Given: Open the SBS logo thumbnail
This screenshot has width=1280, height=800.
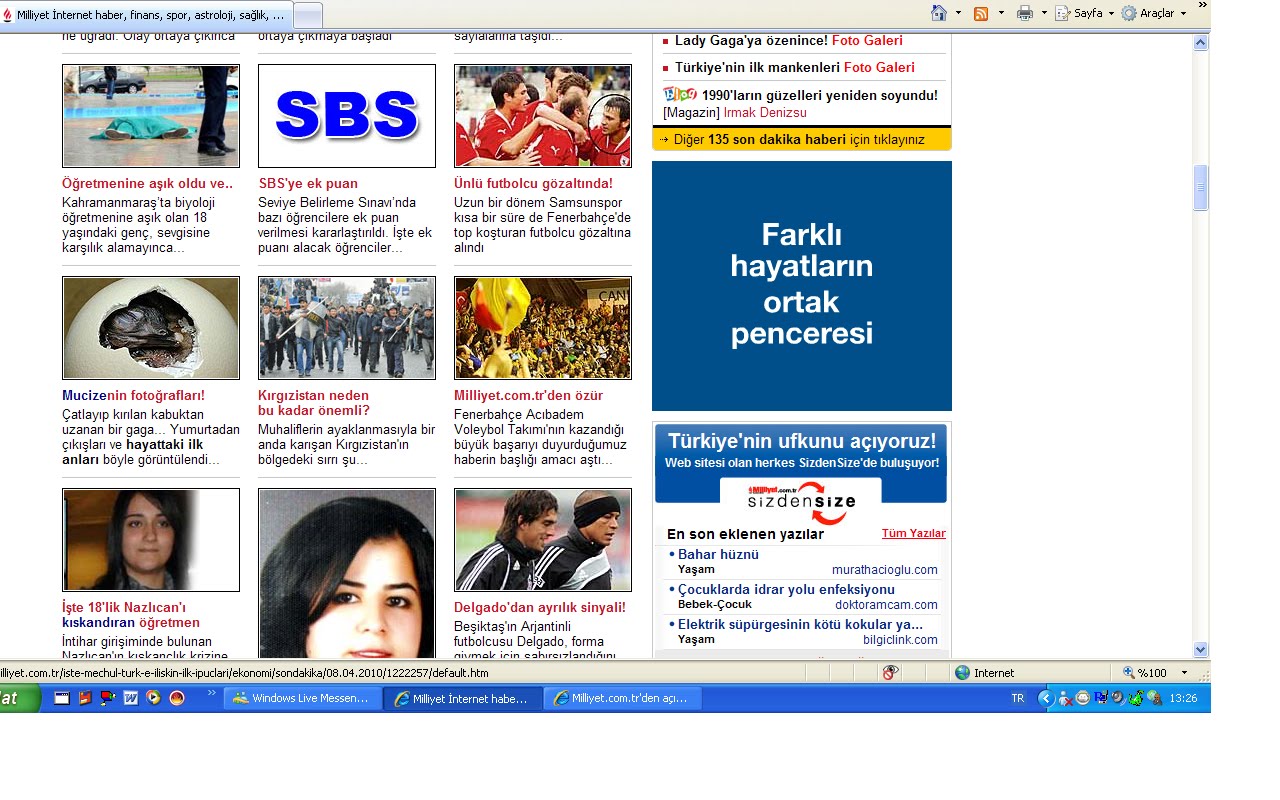Looking at the screenshot, I should (x=347, y=116).
